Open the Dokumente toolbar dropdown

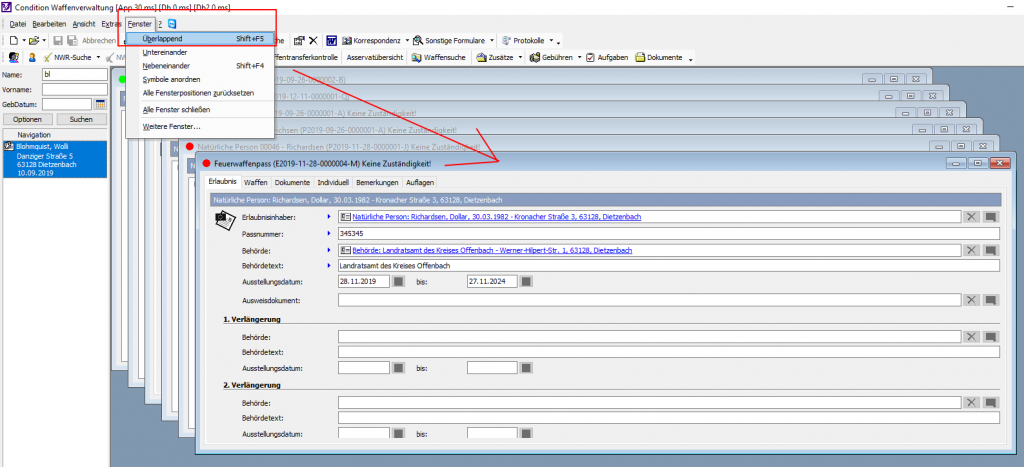pyautogui.click(x=690, y=58)
